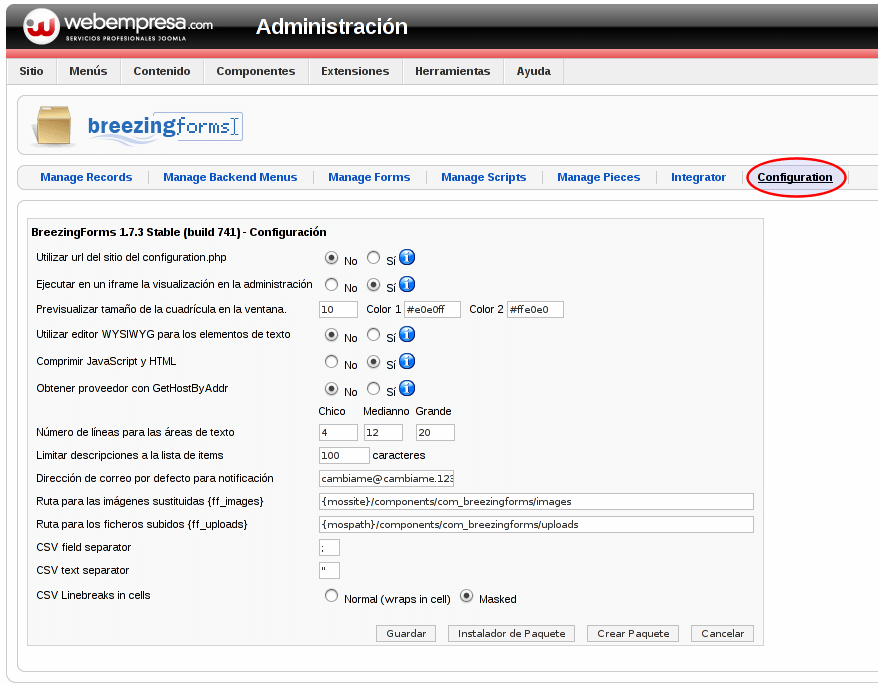Image resolution: width=878 pixels, height=685 pixels.
Task: Select No for GetHostByAddr provider
Action: tap(331, 388)
